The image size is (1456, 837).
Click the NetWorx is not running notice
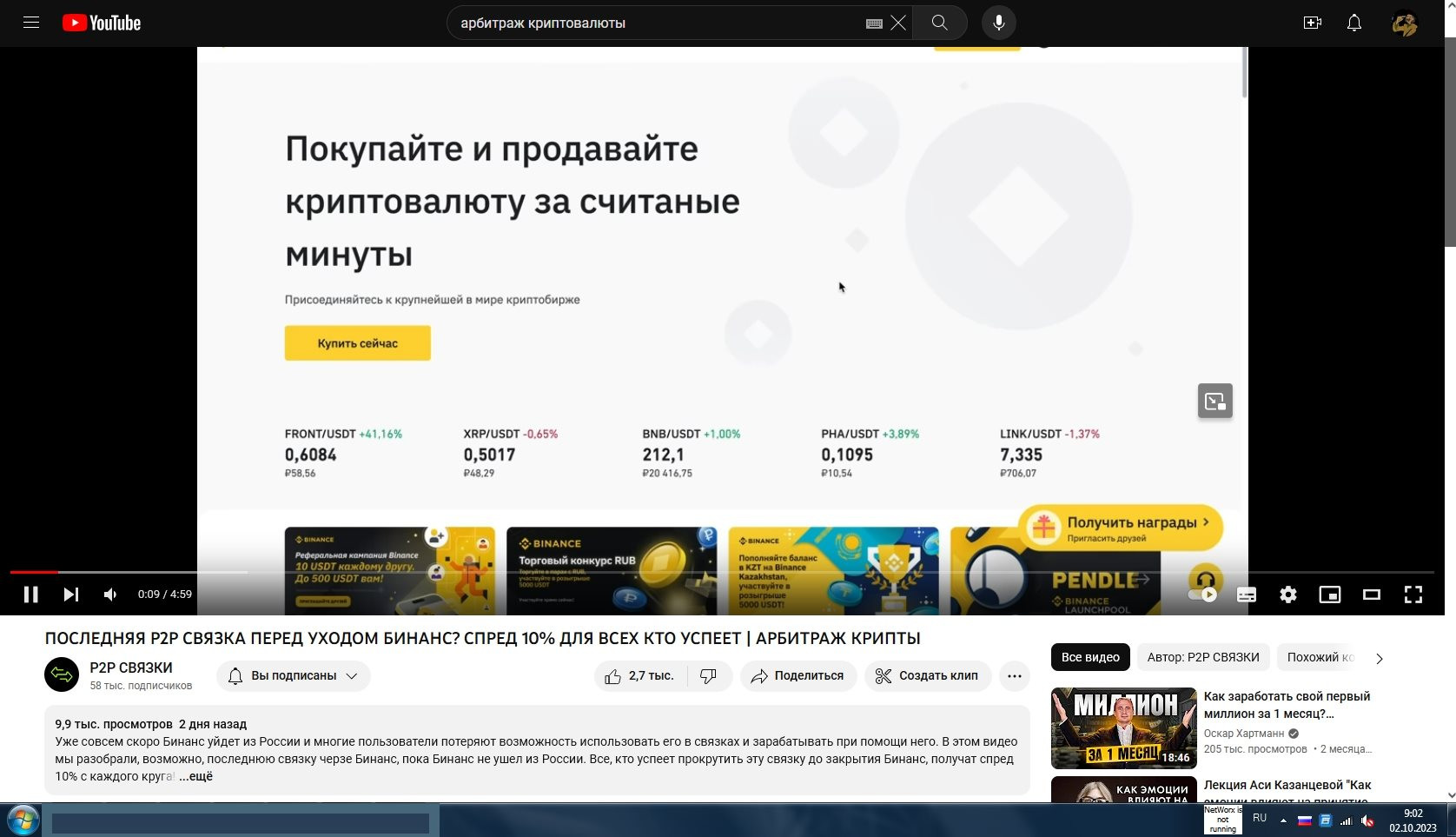pyautogui.click(x=1222, y=820)
